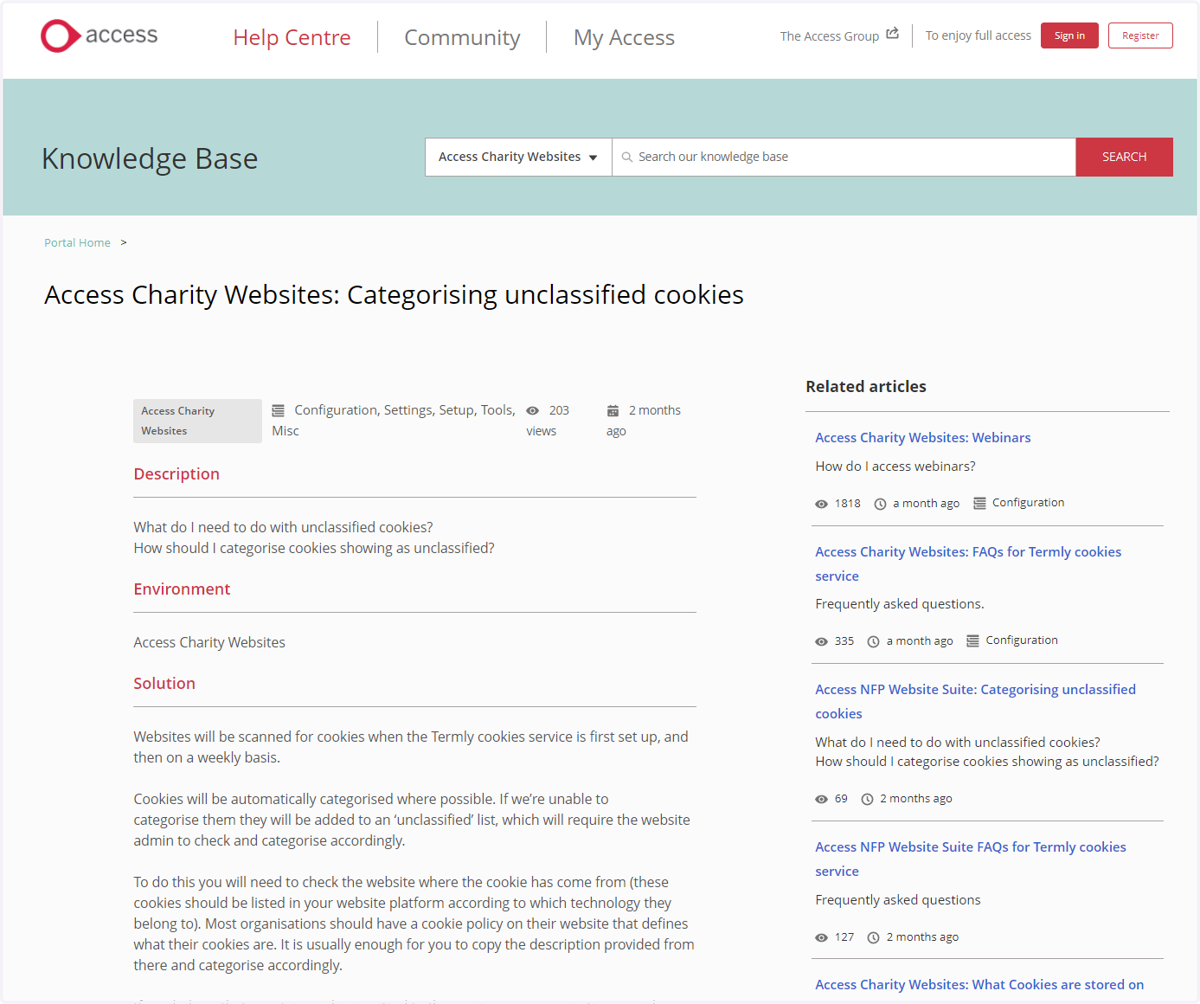Click the Solution section heading
Screen dimensions: 1200x1004
(165, 684)
